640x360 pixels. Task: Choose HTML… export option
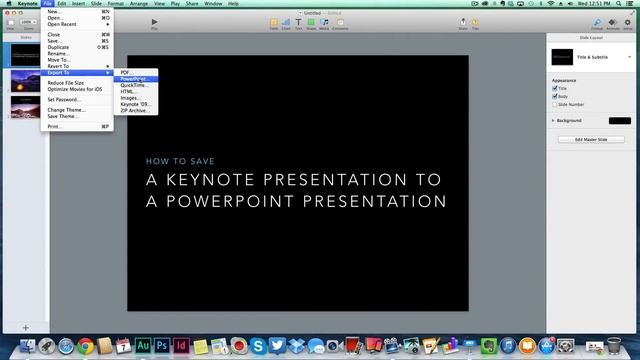coord(136,91)
